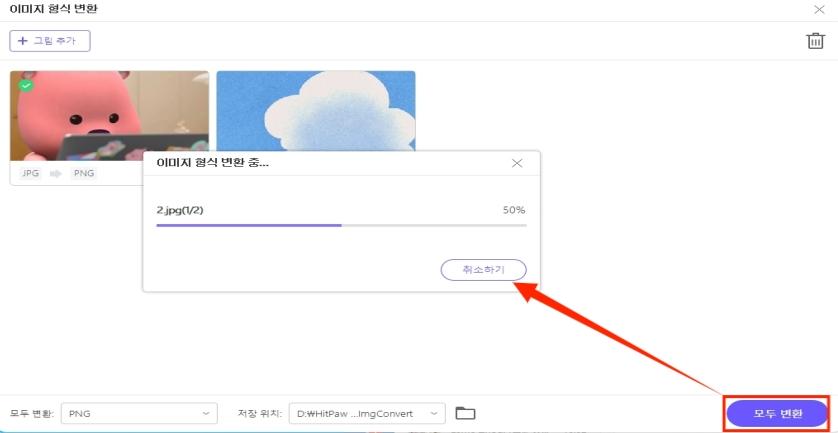Click the '그림 추가' add image button
This screenshot has height=433, width=838.
click(x=50, y=41)
